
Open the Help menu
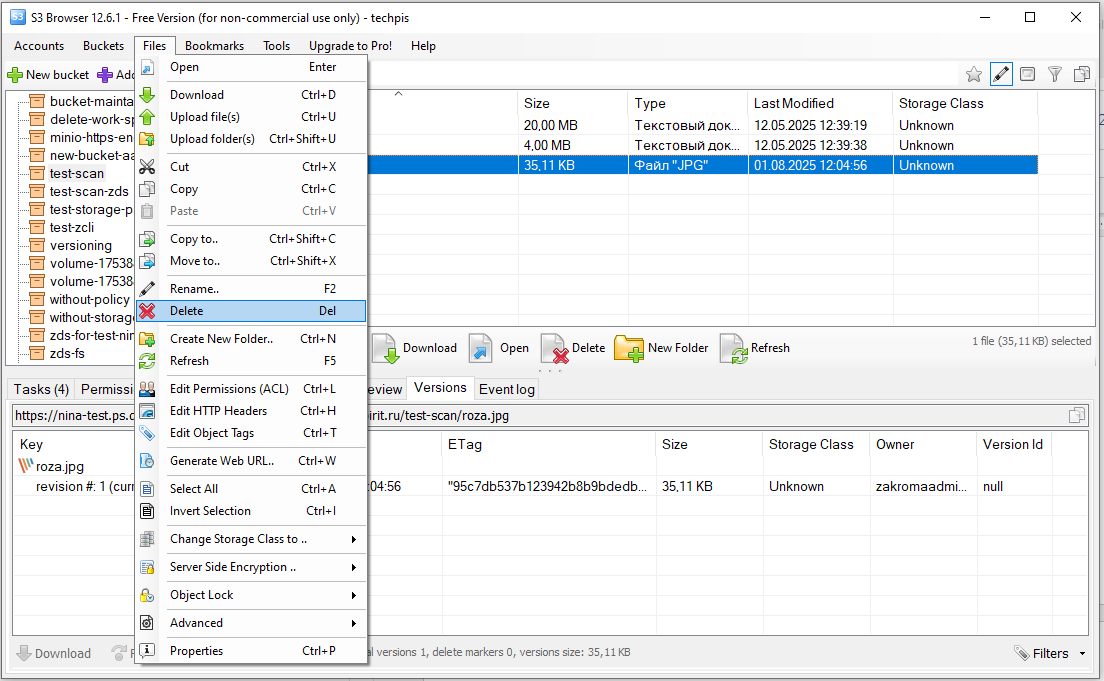(x=423, y=46)
